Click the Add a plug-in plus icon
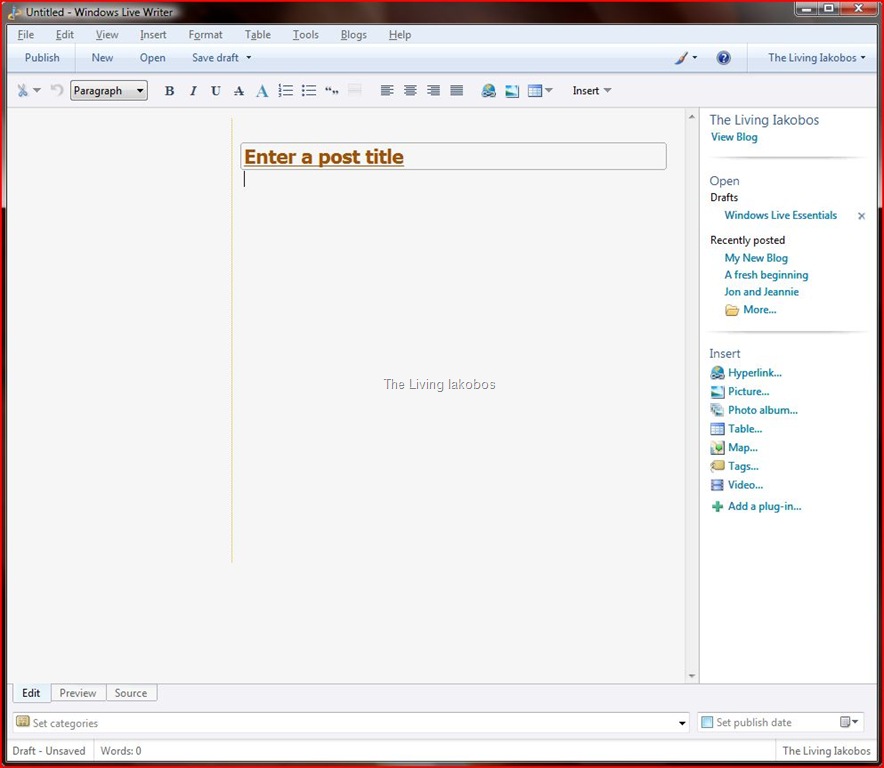884x768 pixels. point(717,506)
